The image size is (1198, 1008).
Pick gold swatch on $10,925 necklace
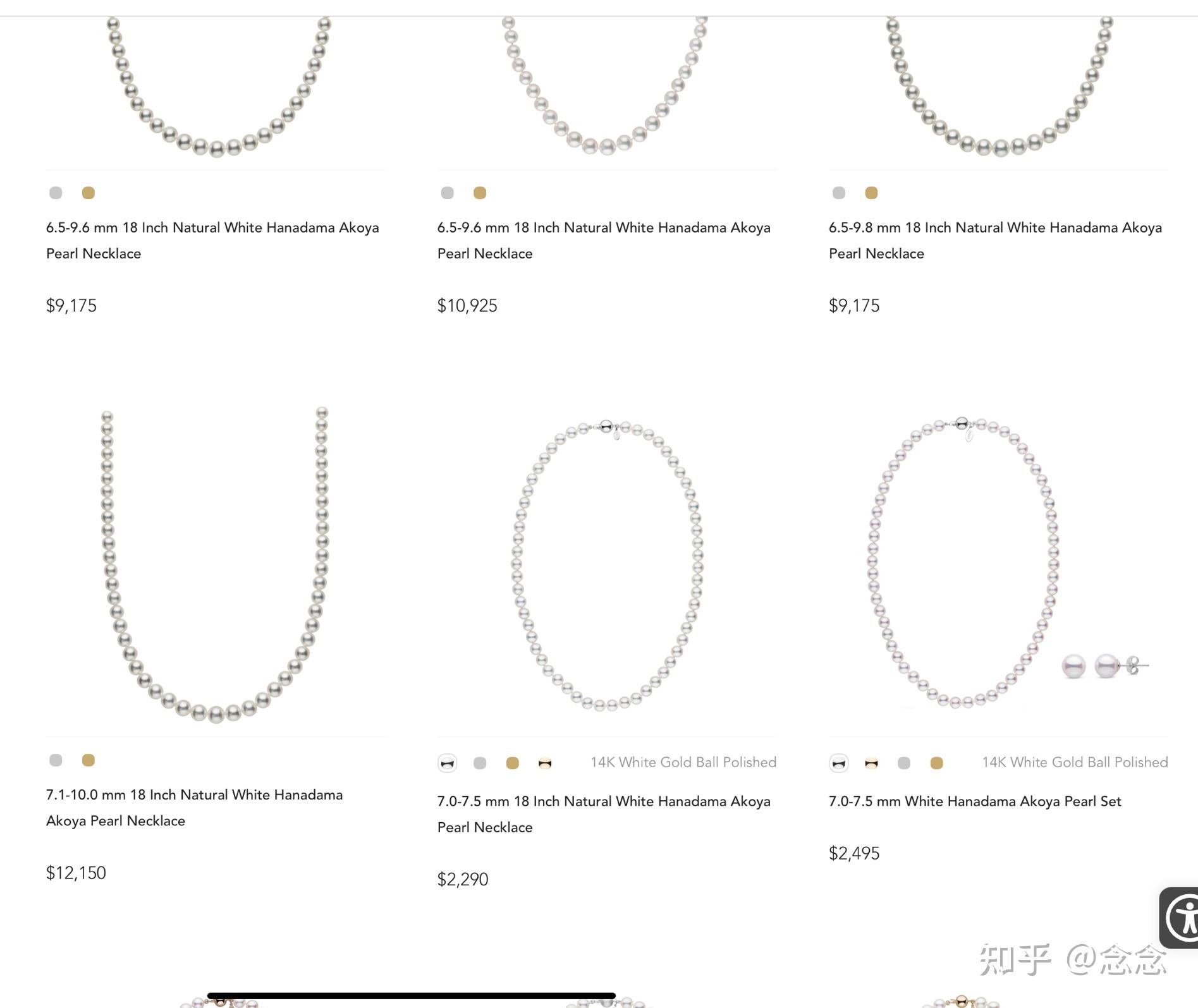480,193
